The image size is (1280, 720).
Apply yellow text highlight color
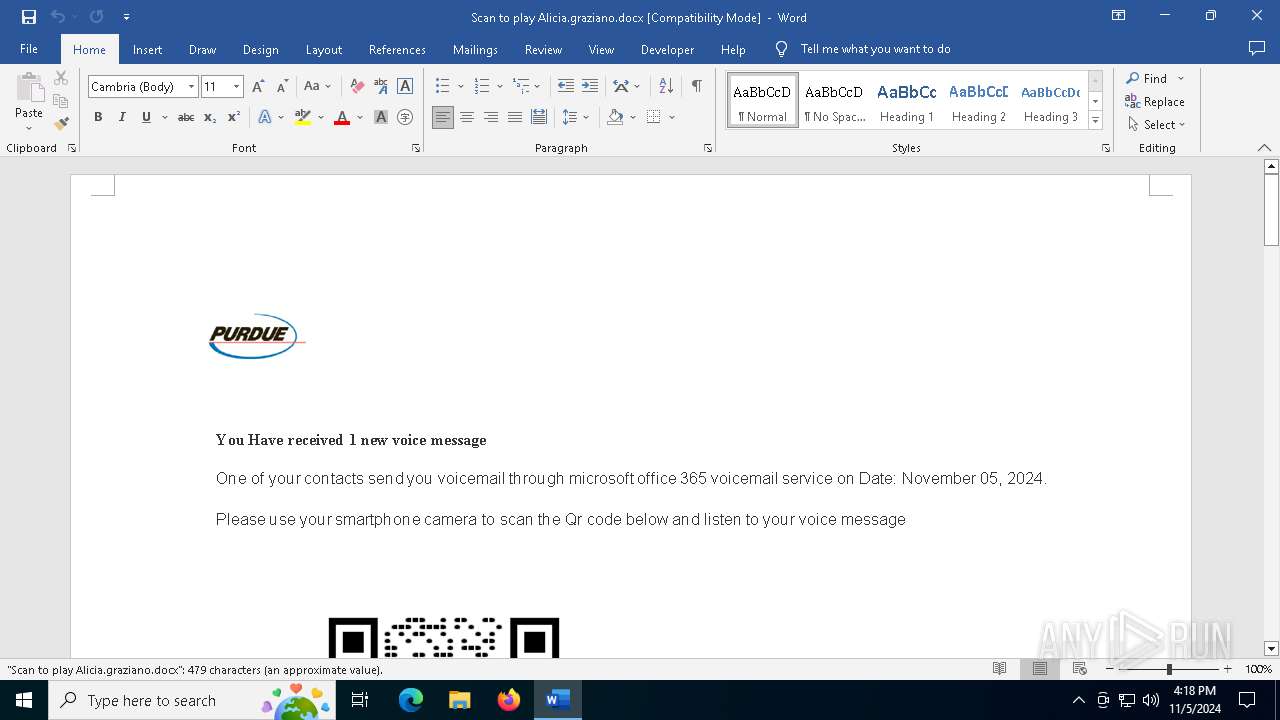point(303,117)
